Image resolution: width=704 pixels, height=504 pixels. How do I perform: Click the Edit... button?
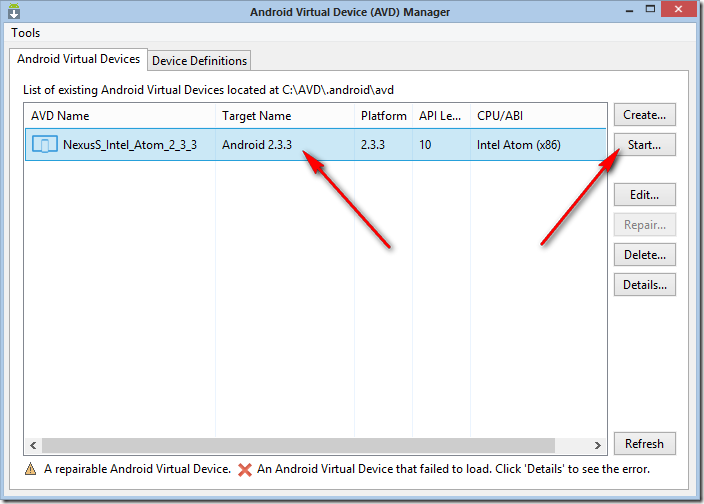pyautogui.click(x=644, y=195)
